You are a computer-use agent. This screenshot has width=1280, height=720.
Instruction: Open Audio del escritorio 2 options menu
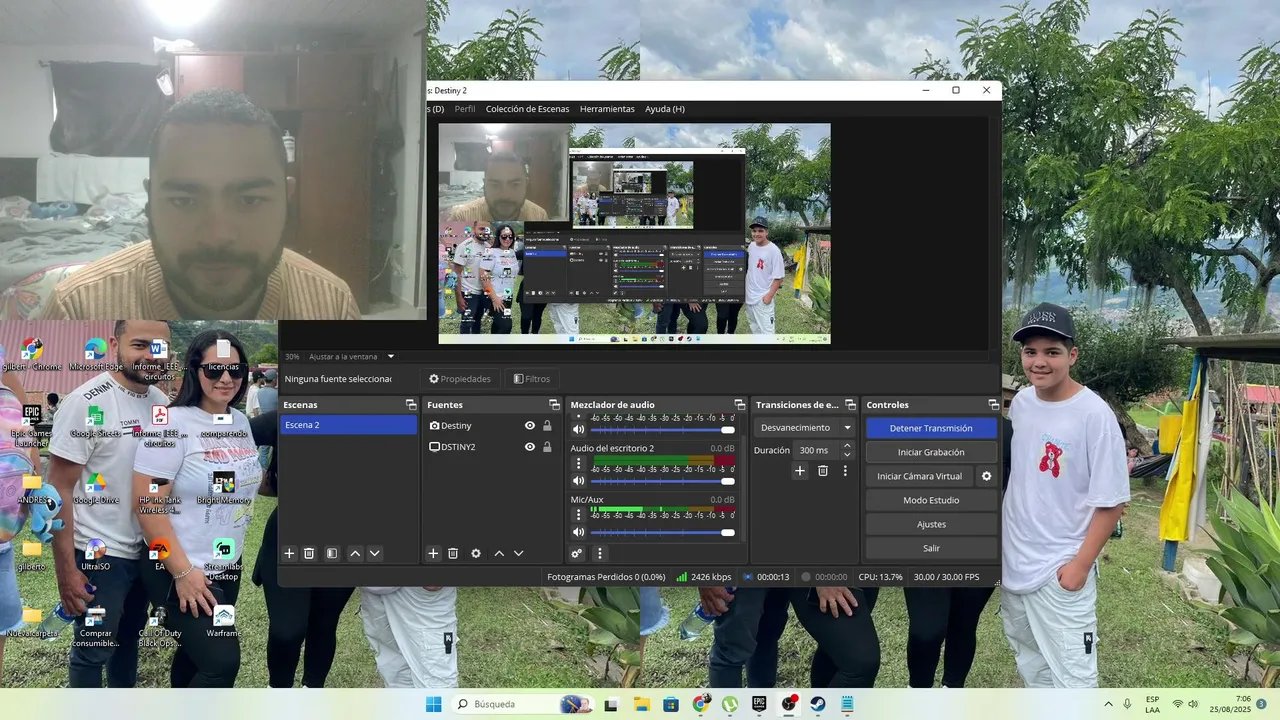point(578,463)
